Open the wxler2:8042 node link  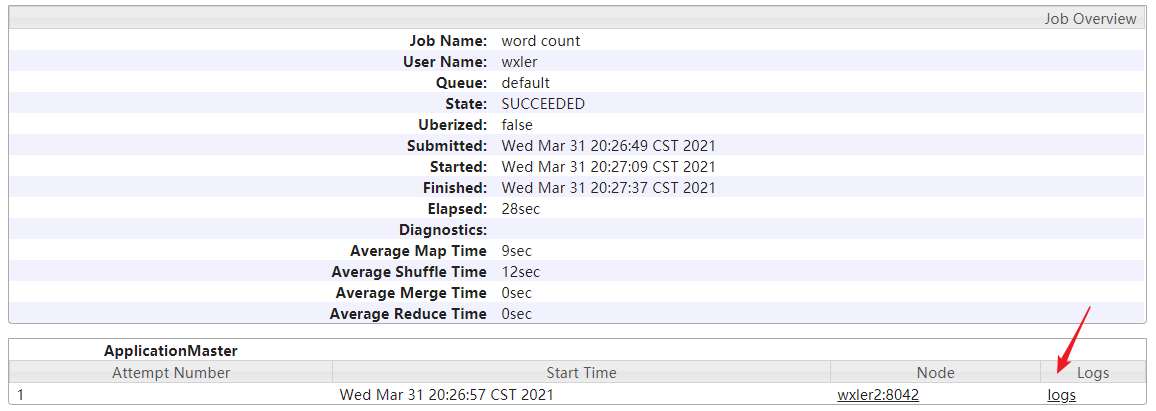[x=877, y=395]
